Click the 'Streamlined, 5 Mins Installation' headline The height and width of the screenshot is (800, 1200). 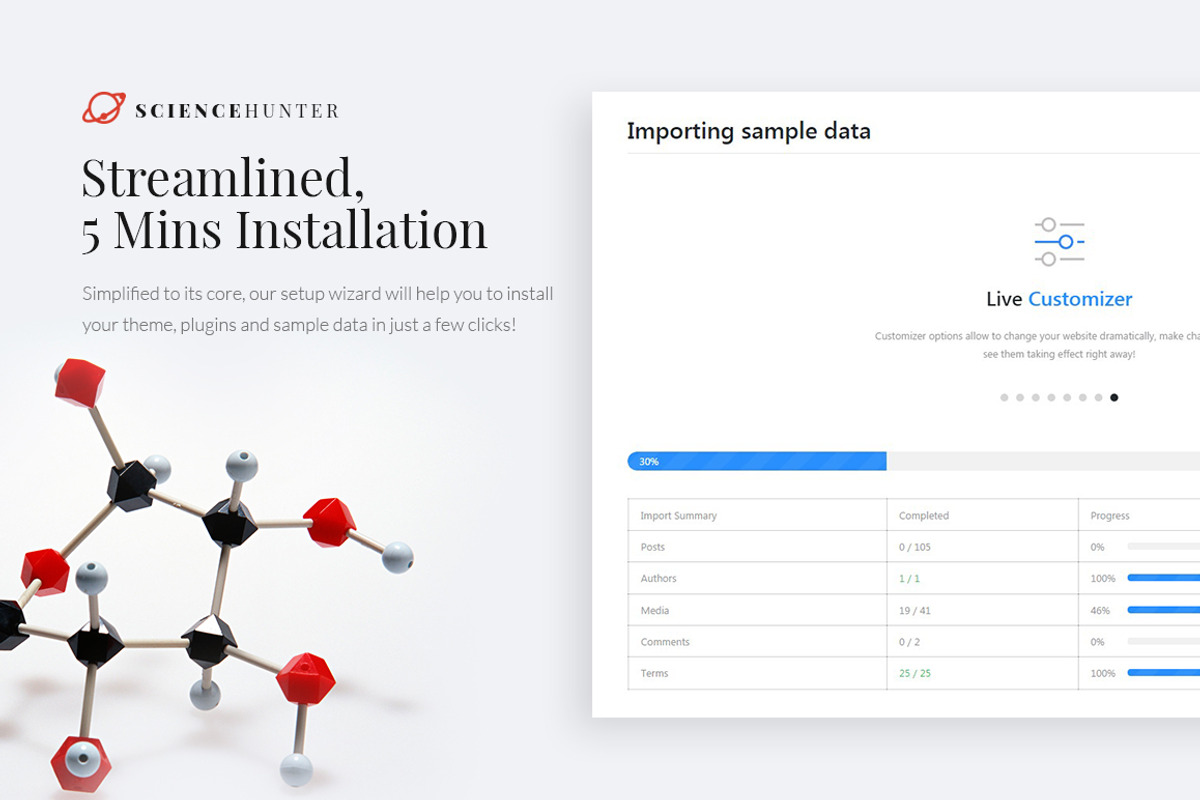coord(284,203)
